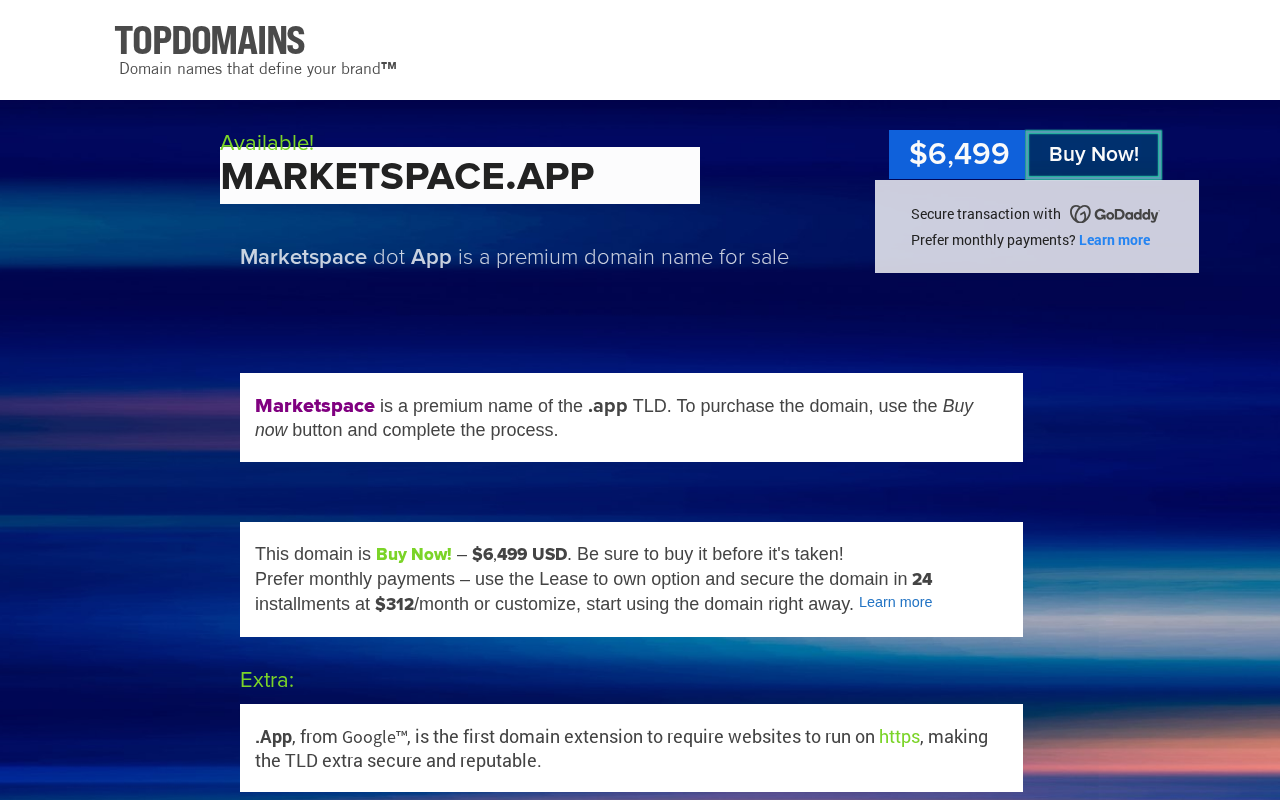1280x800 pixels.
Task: Click green Buy Now! text in description
Action: (x=413, y=554)
